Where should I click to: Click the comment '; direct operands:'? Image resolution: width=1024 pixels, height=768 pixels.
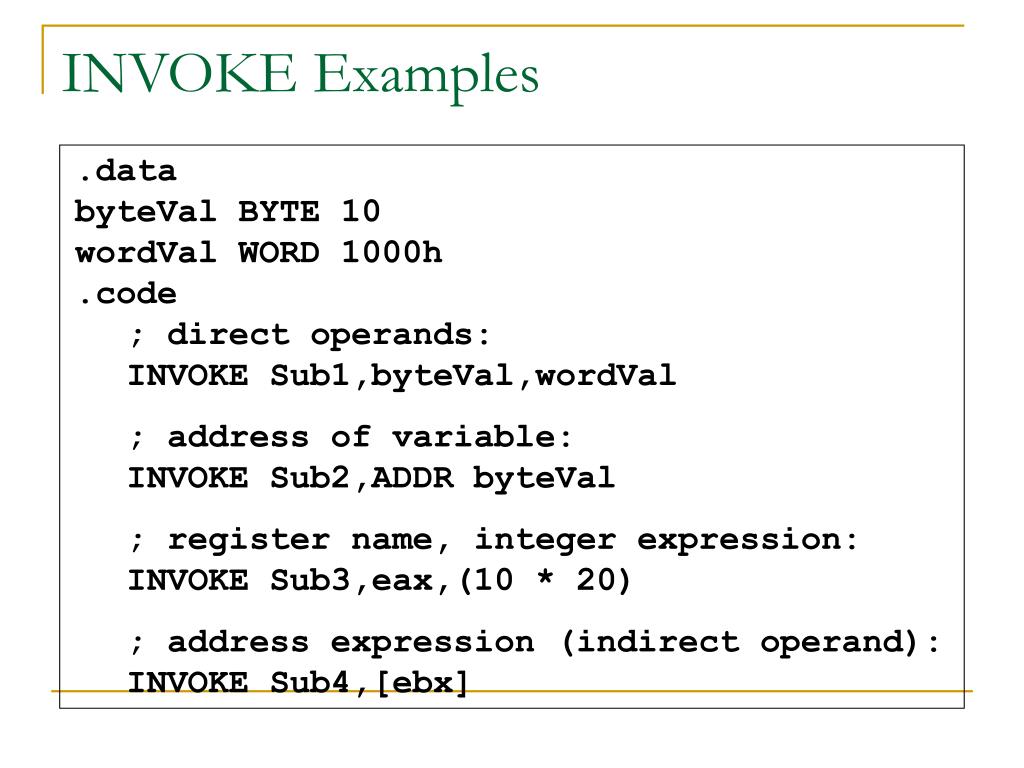point(310,336)
